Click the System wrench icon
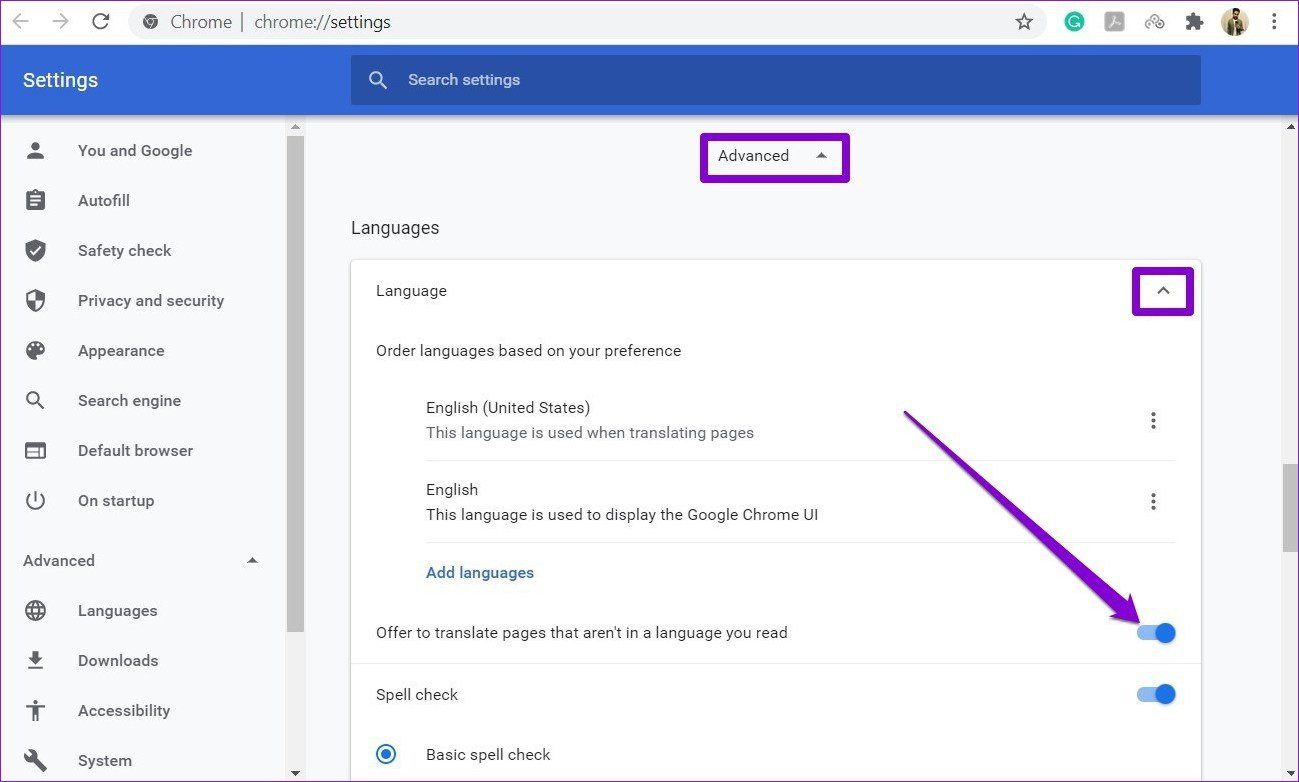 [x=36, y=761]
